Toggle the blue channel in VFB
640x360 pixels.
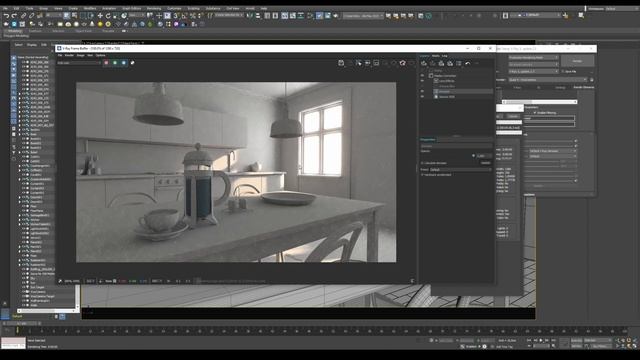pos(124,63)
